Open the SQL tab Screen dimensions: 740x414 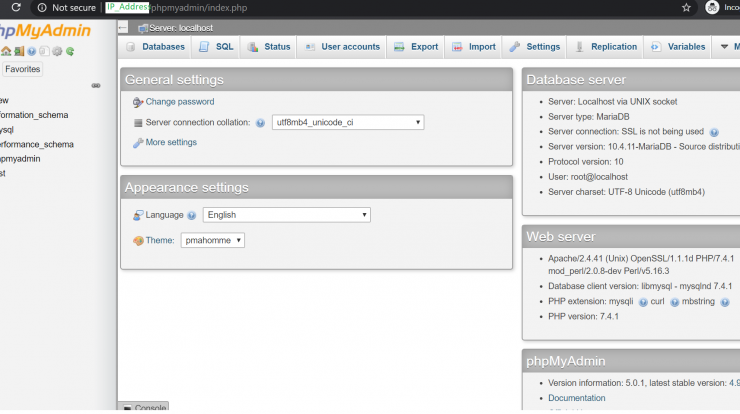pyautogui.click(x=217, y=47)
